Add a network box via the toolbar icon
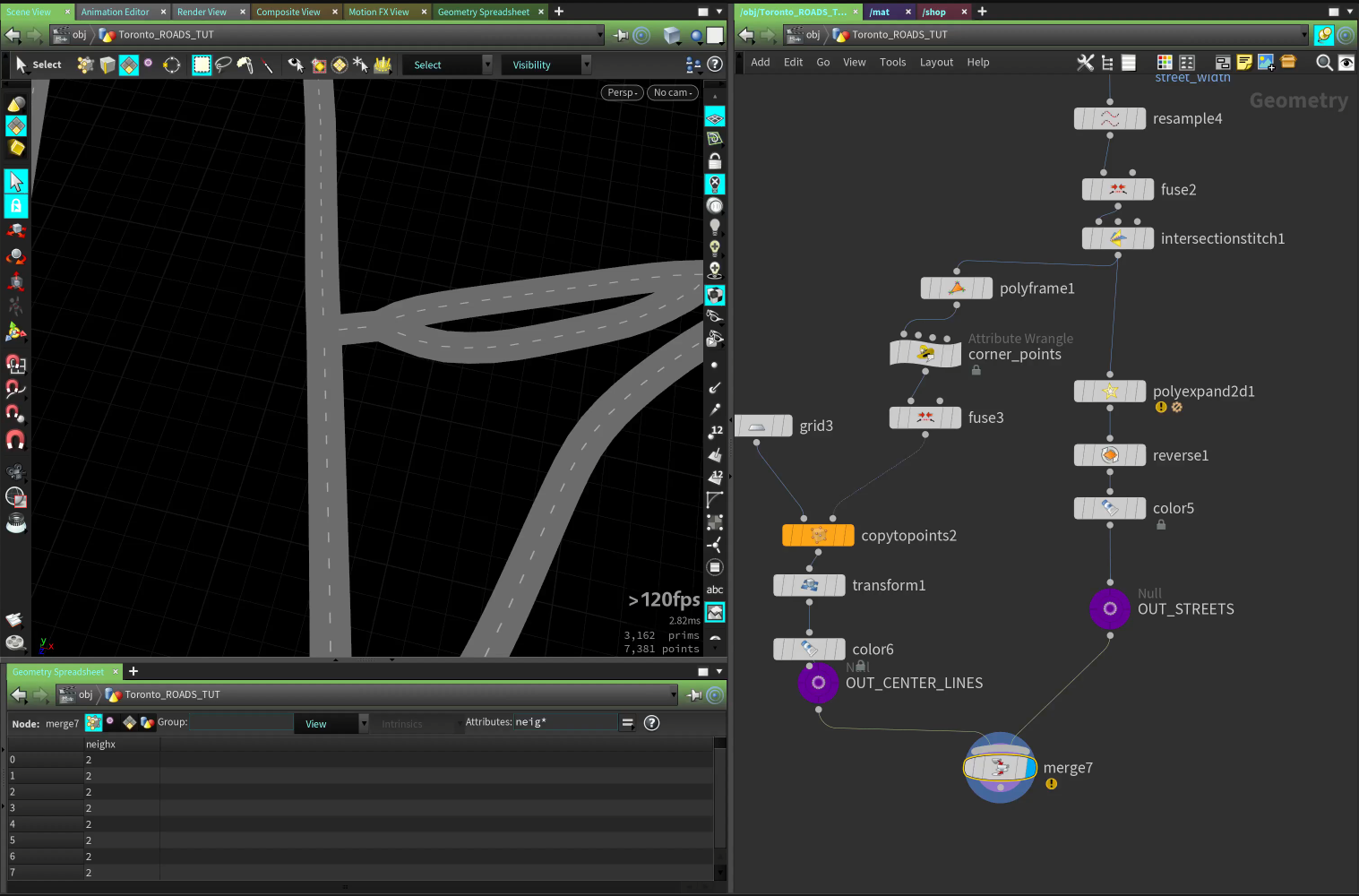This screenshot has width=1359, height=896. coord(1222,62)
